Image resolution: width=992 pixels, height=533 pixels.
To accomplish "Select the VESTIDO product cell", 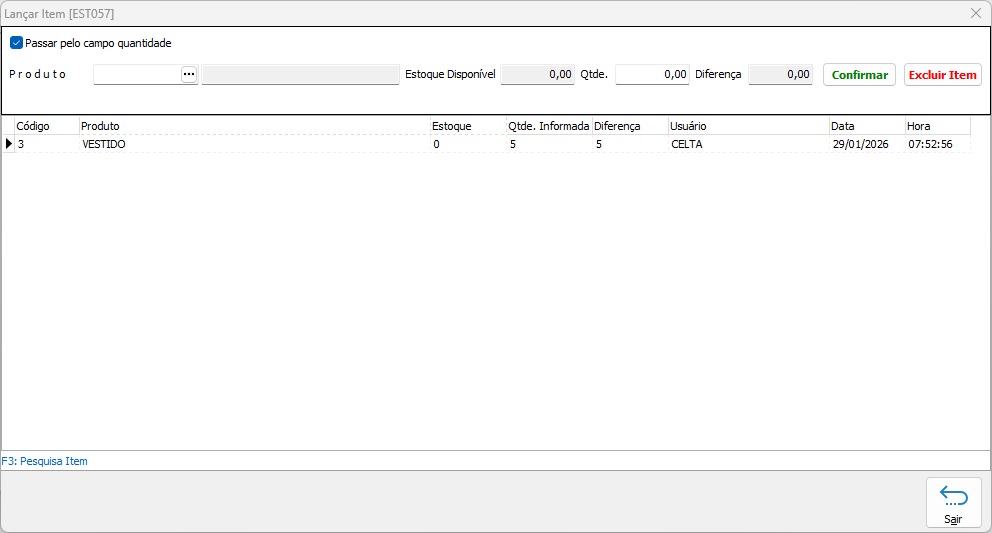I will click(104, 144).
